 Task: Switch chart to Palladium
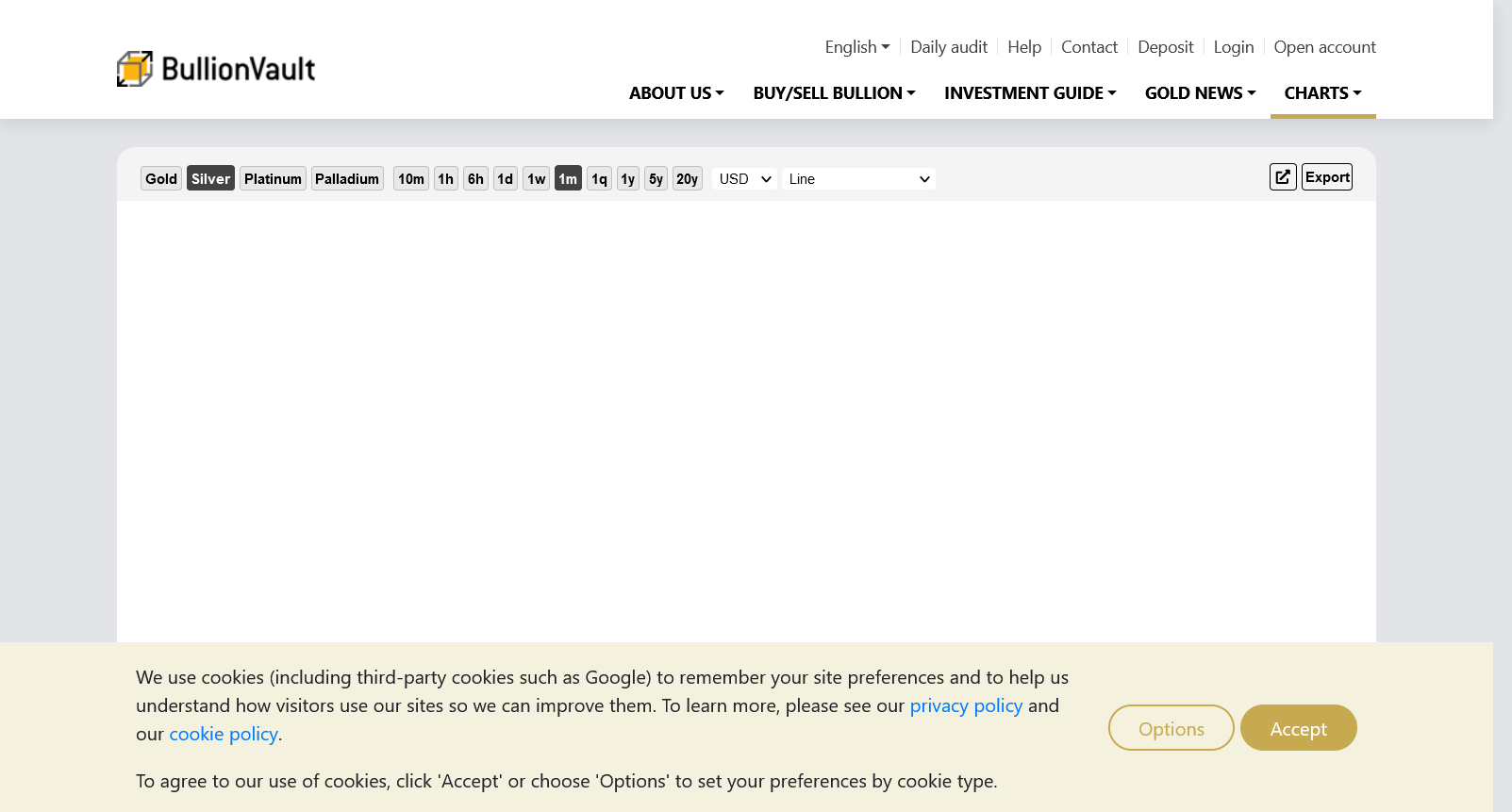[x=347, y=179]
